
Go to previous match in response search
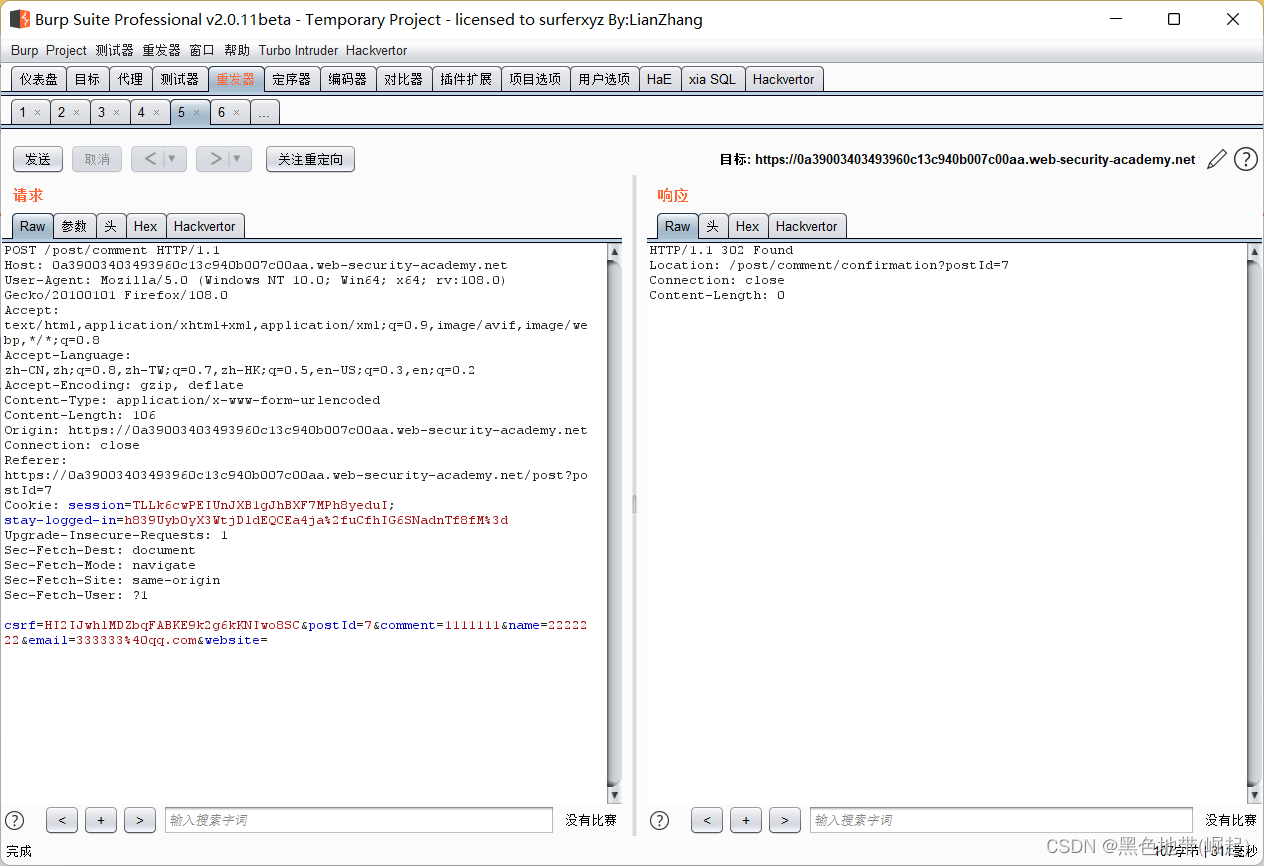tap(707, 820)
